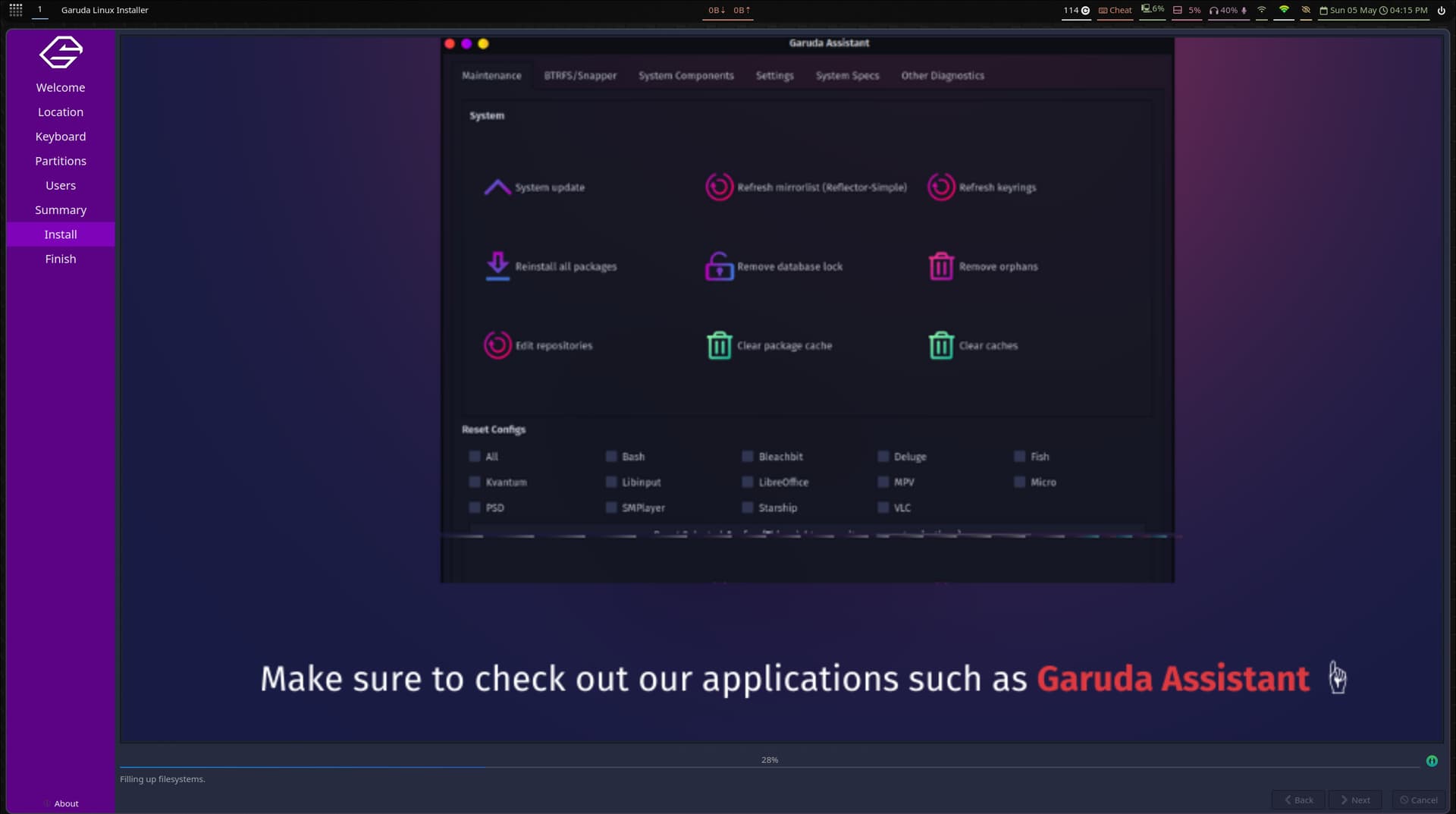Open the Other Diagnostics tab
The image size is (1456, 814).
[943, 76]
